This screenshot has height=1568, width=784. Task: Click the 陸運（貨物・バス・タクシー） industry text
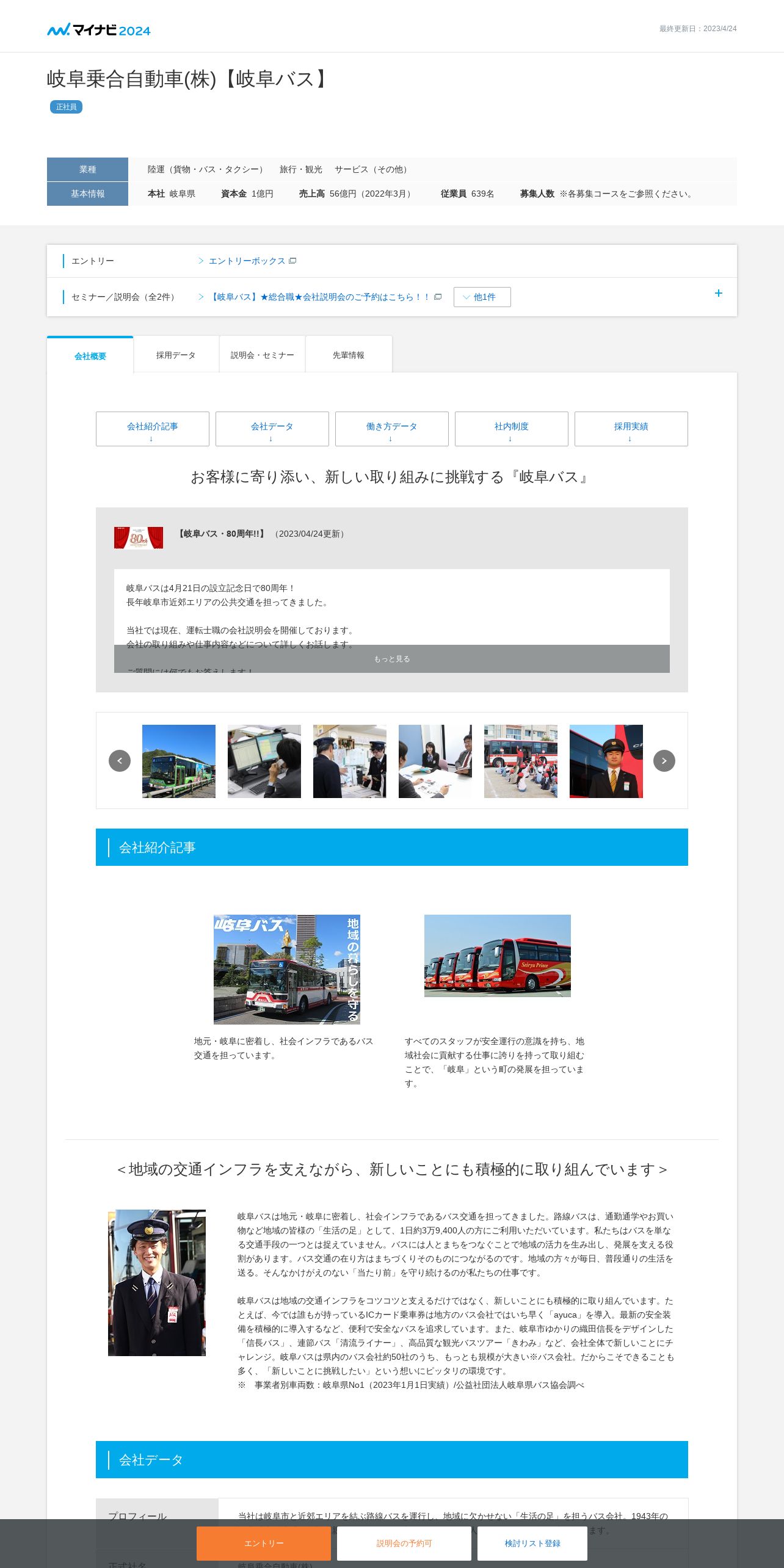[207, 169]
